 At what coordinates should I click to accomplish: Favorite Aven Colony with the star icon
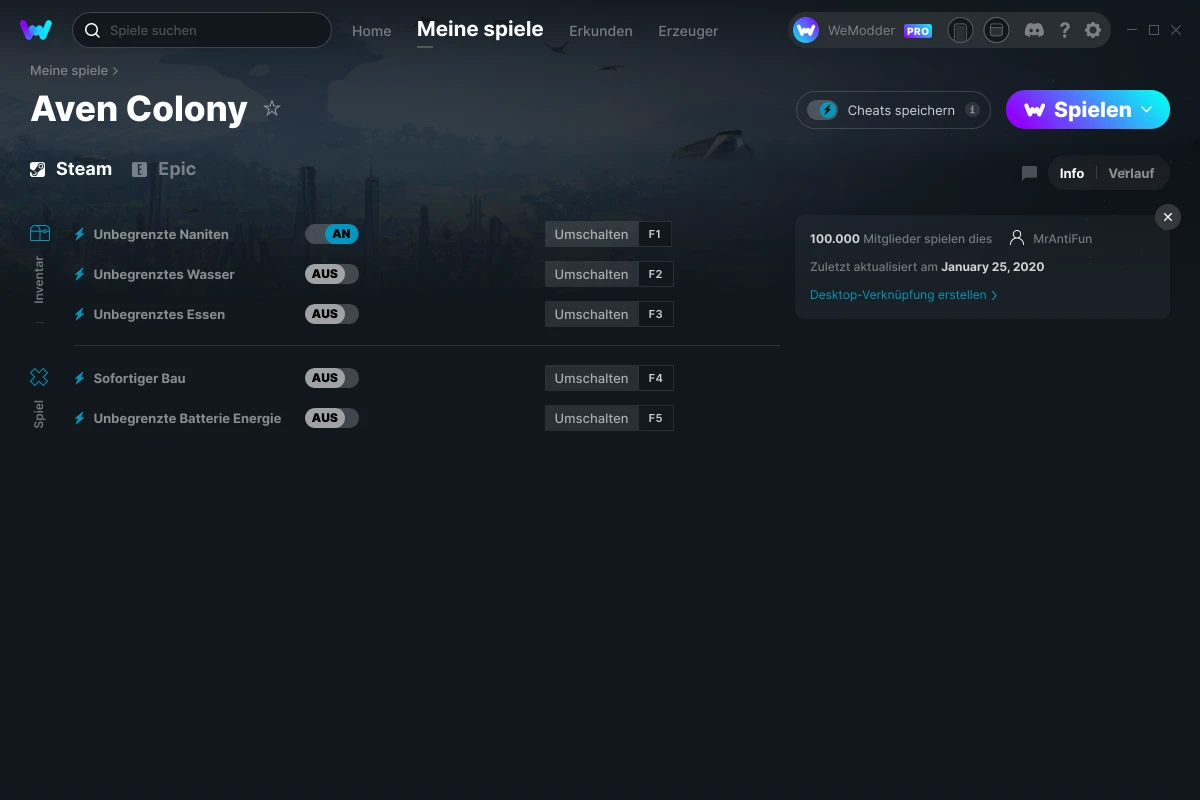pos(272,108)
